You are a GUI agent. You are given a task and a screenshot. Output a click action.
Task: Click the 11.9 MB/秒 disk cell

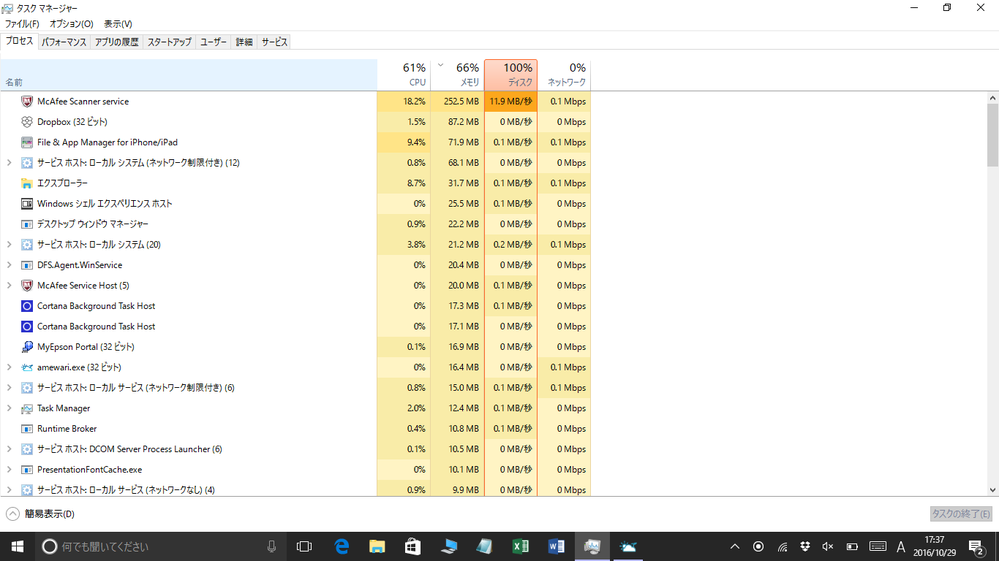[511, 101]
